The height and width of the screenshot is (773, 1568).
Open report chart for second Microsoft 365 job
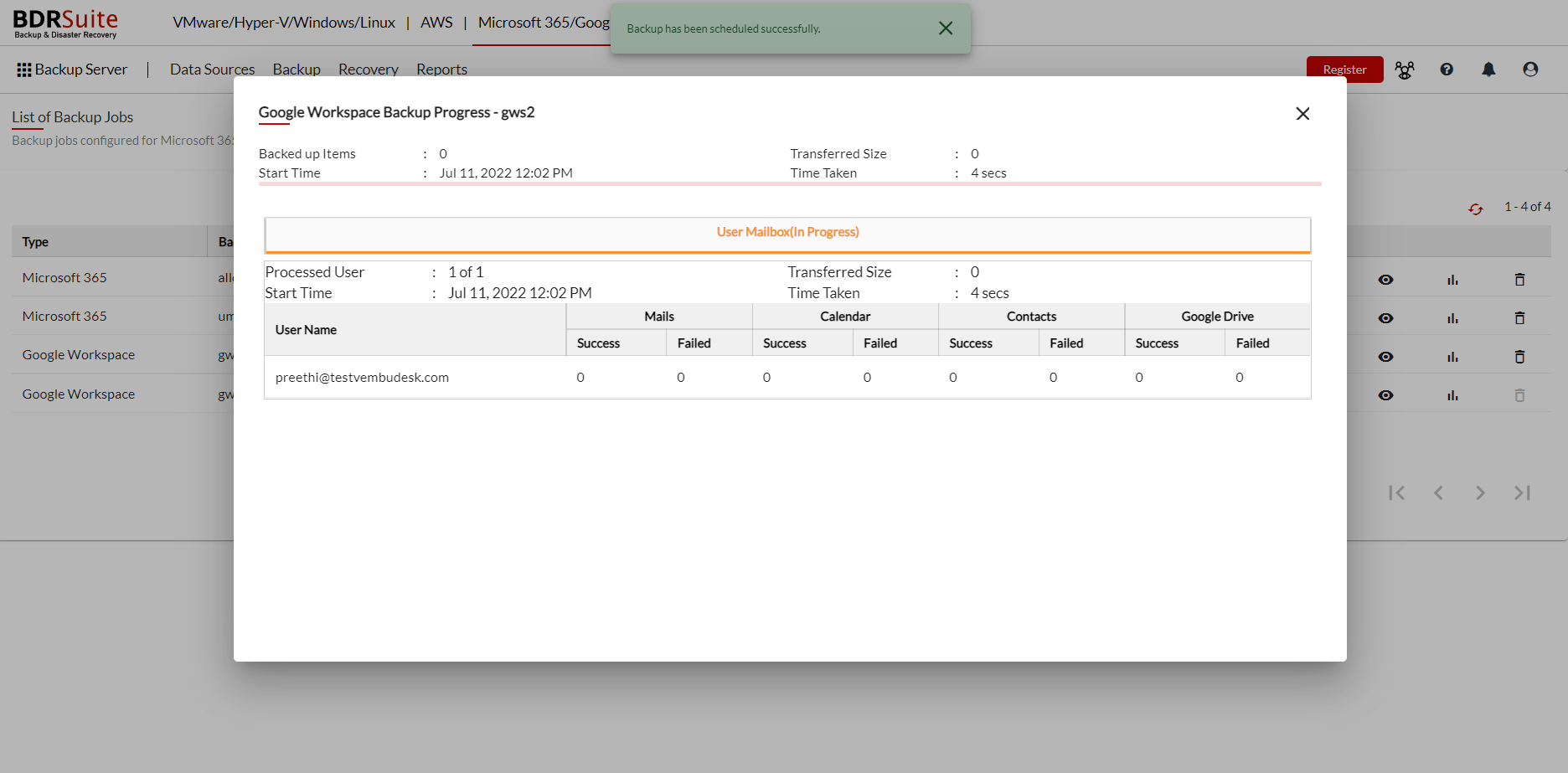(x=1452, y=318)
